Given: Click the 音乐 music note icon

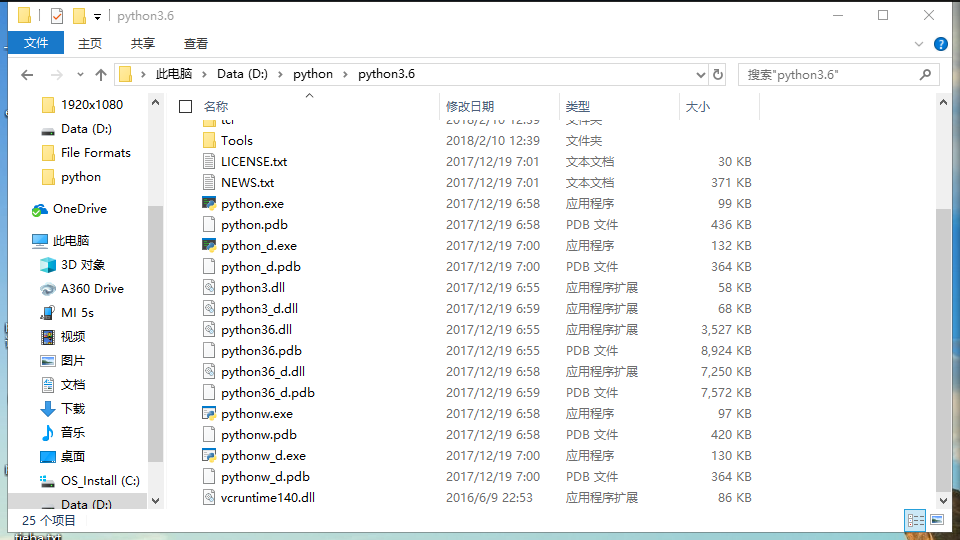Looking at the screenshot, I should tap(48, 433).
